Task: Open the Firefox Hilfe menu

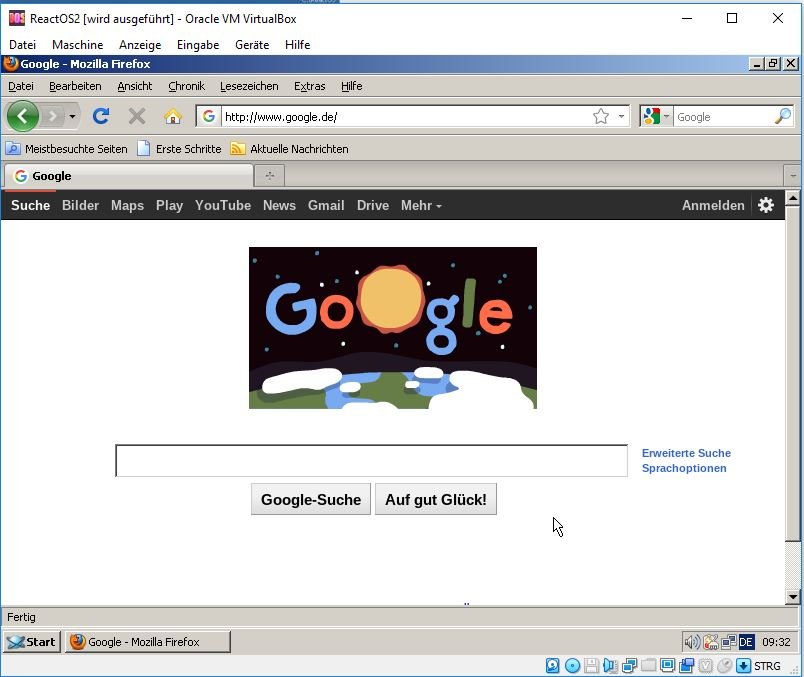Action: click(352, 86)
